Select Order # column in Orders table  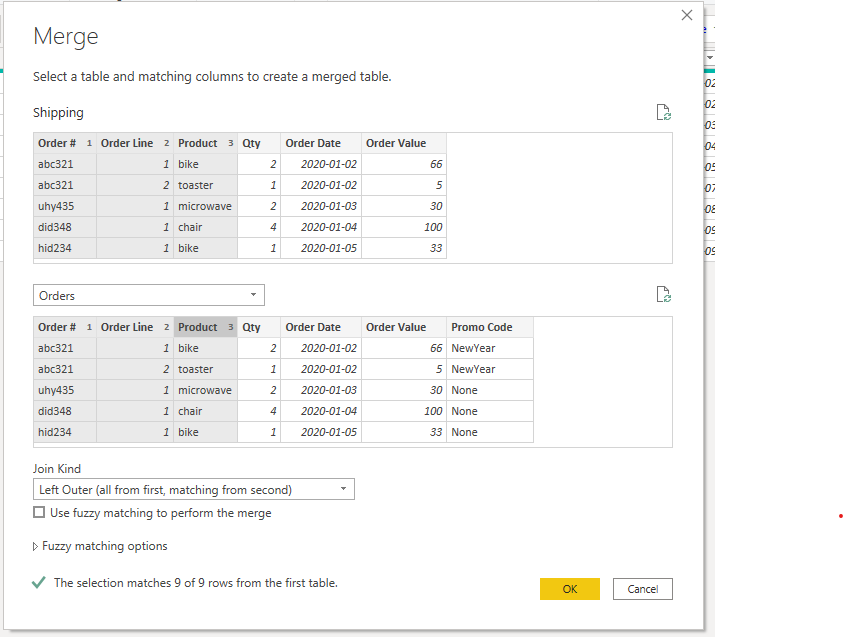65,327
